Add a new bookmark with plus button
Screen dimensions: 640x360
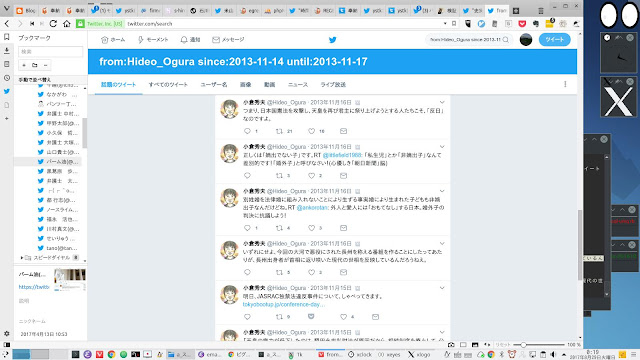pyautogui.click(x=24, y=65)
